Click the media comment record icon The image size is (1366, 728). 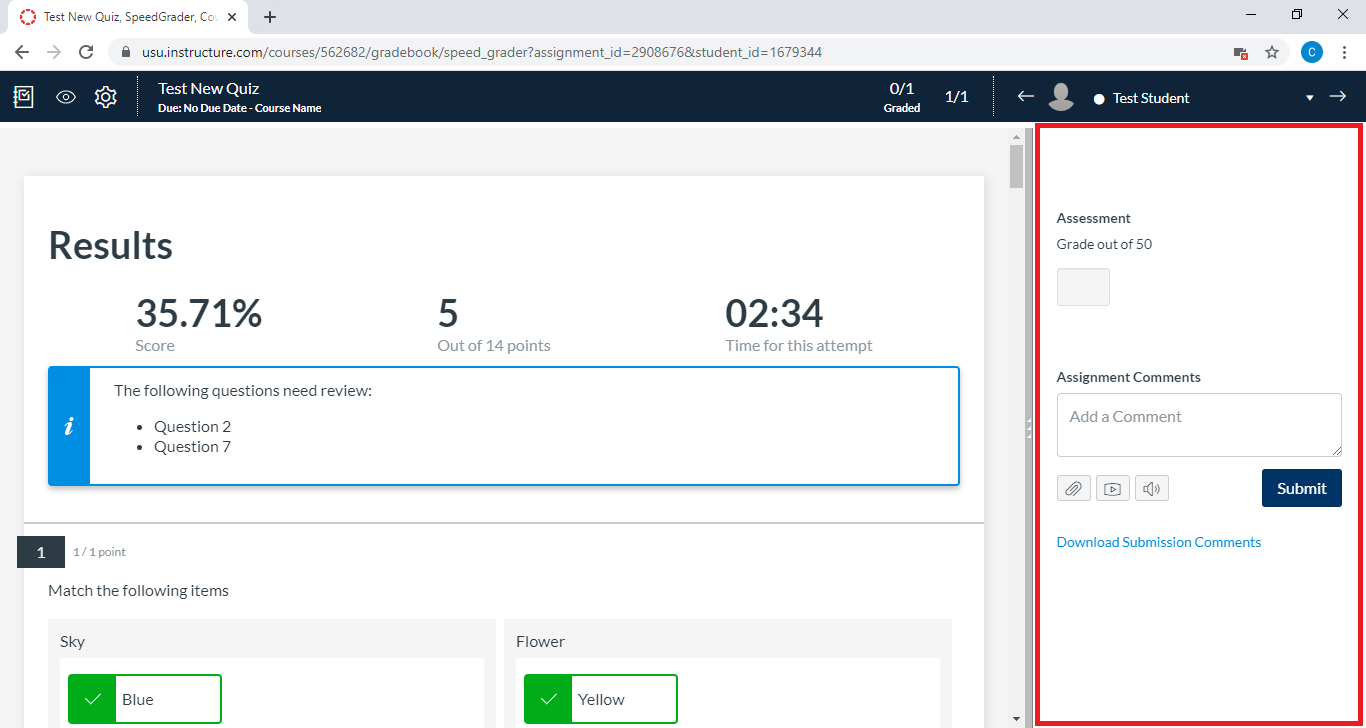click(1112, 488)
